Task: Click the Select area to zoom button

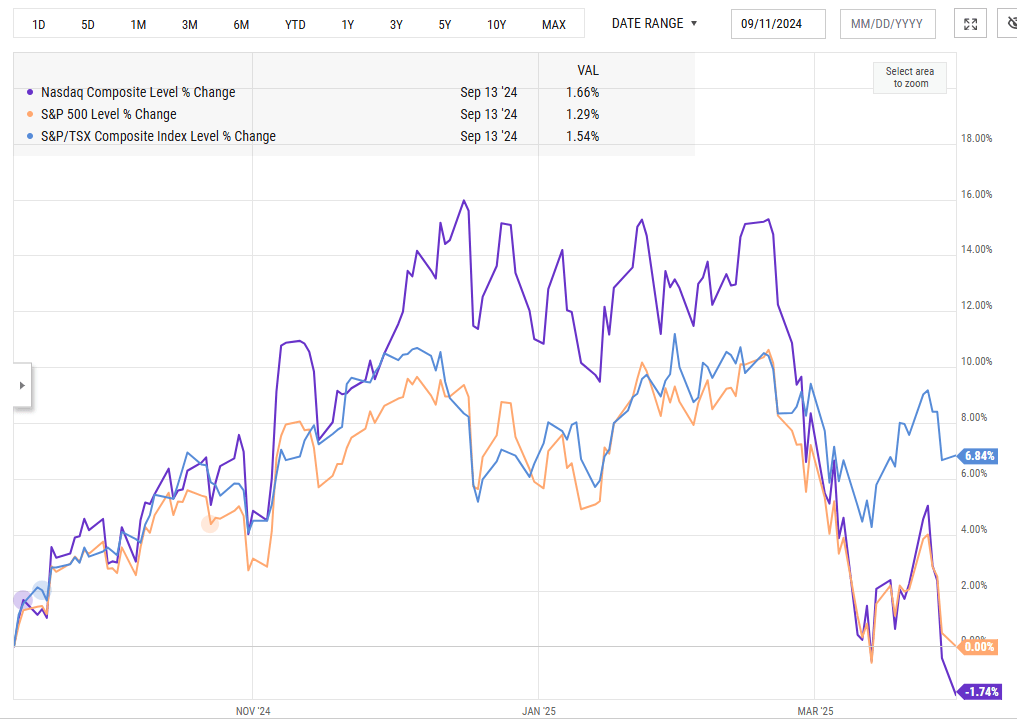Action: [909, 78]
